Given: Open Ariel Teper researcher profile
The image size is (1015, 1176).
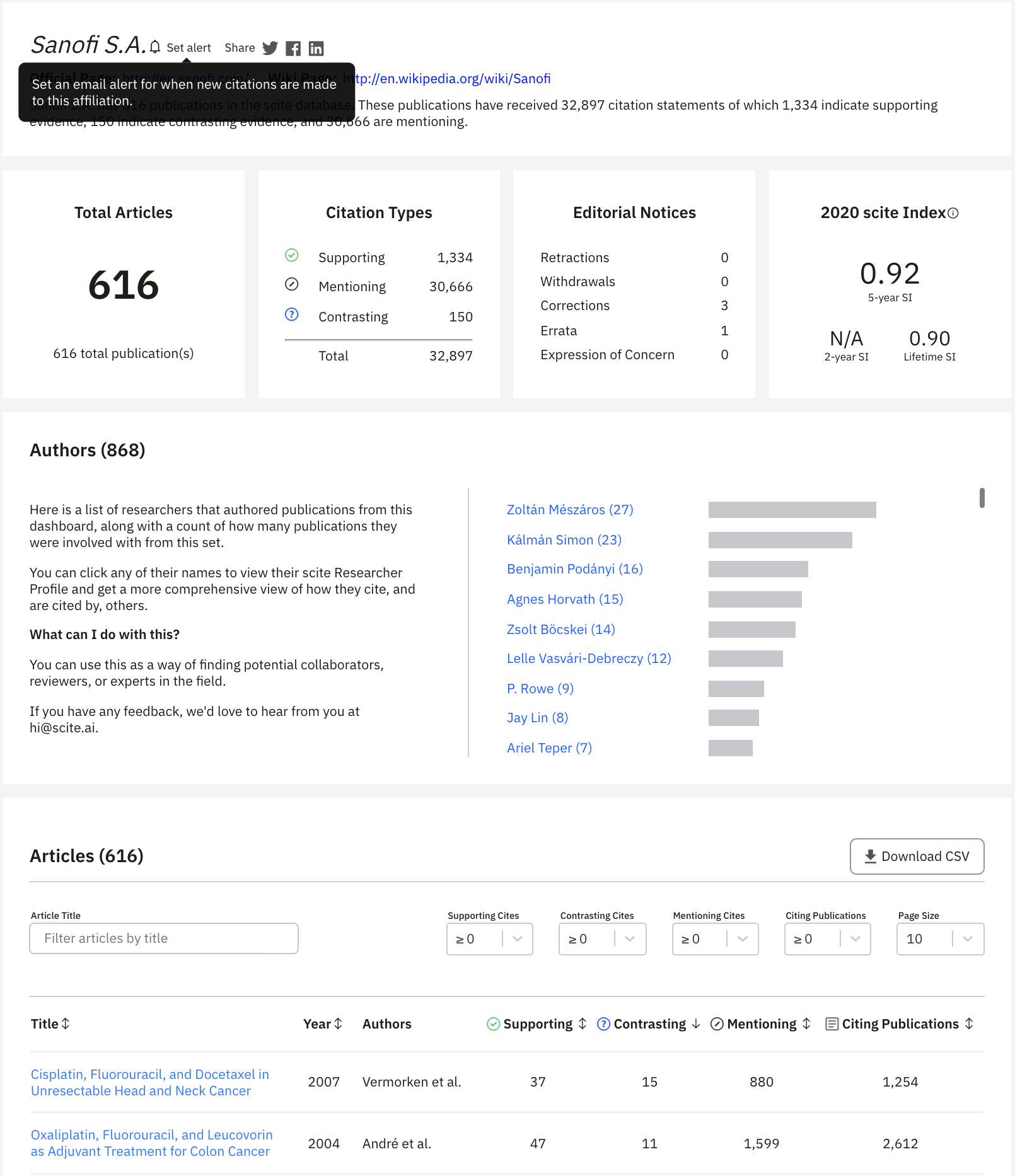Looking at the screenshot, I should pos(550,748).
